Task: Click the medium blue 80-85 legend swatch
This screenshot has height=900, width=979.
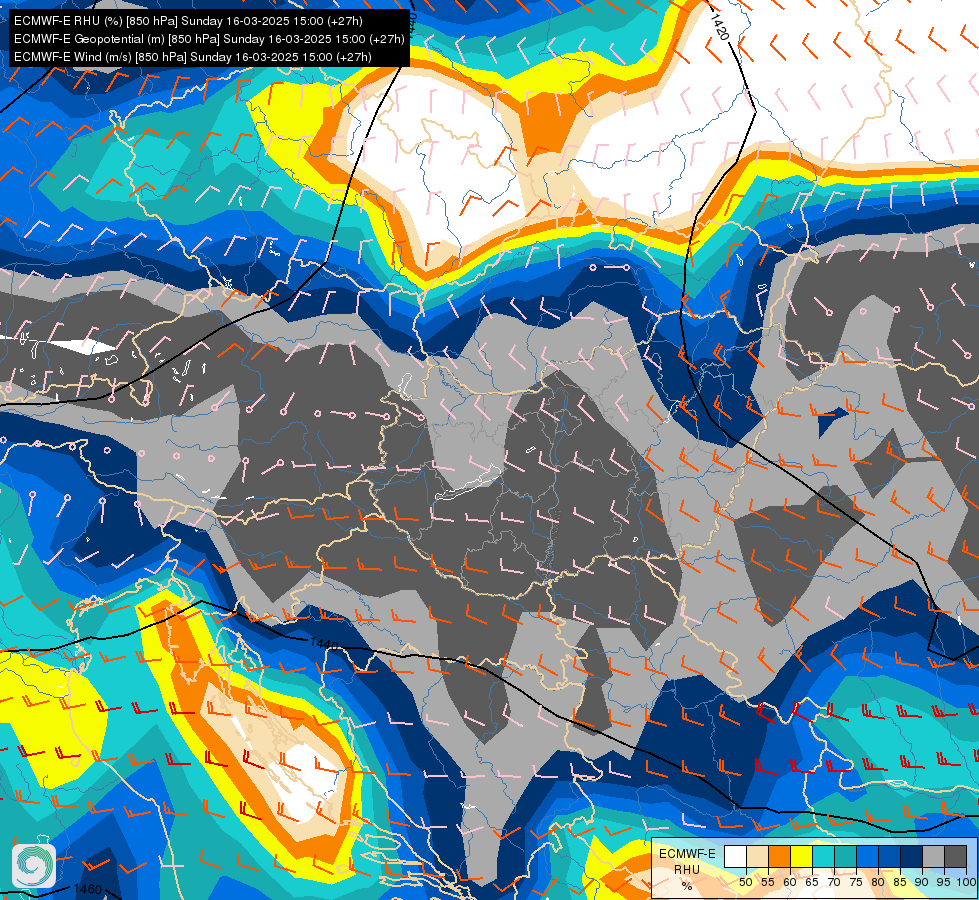Action: tap(890, 856)
